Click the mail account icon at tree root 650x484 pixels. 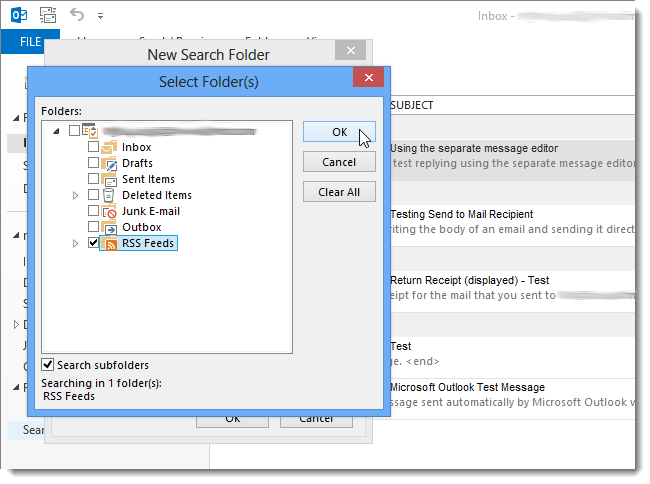tap(90, 131)
